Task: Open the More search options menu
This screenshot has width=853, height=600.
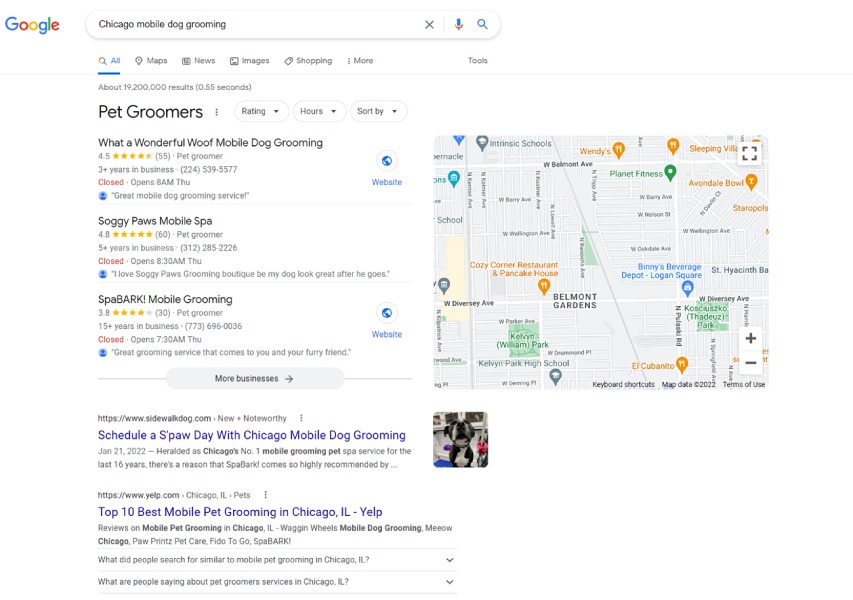Action: [x=360, y=61]
